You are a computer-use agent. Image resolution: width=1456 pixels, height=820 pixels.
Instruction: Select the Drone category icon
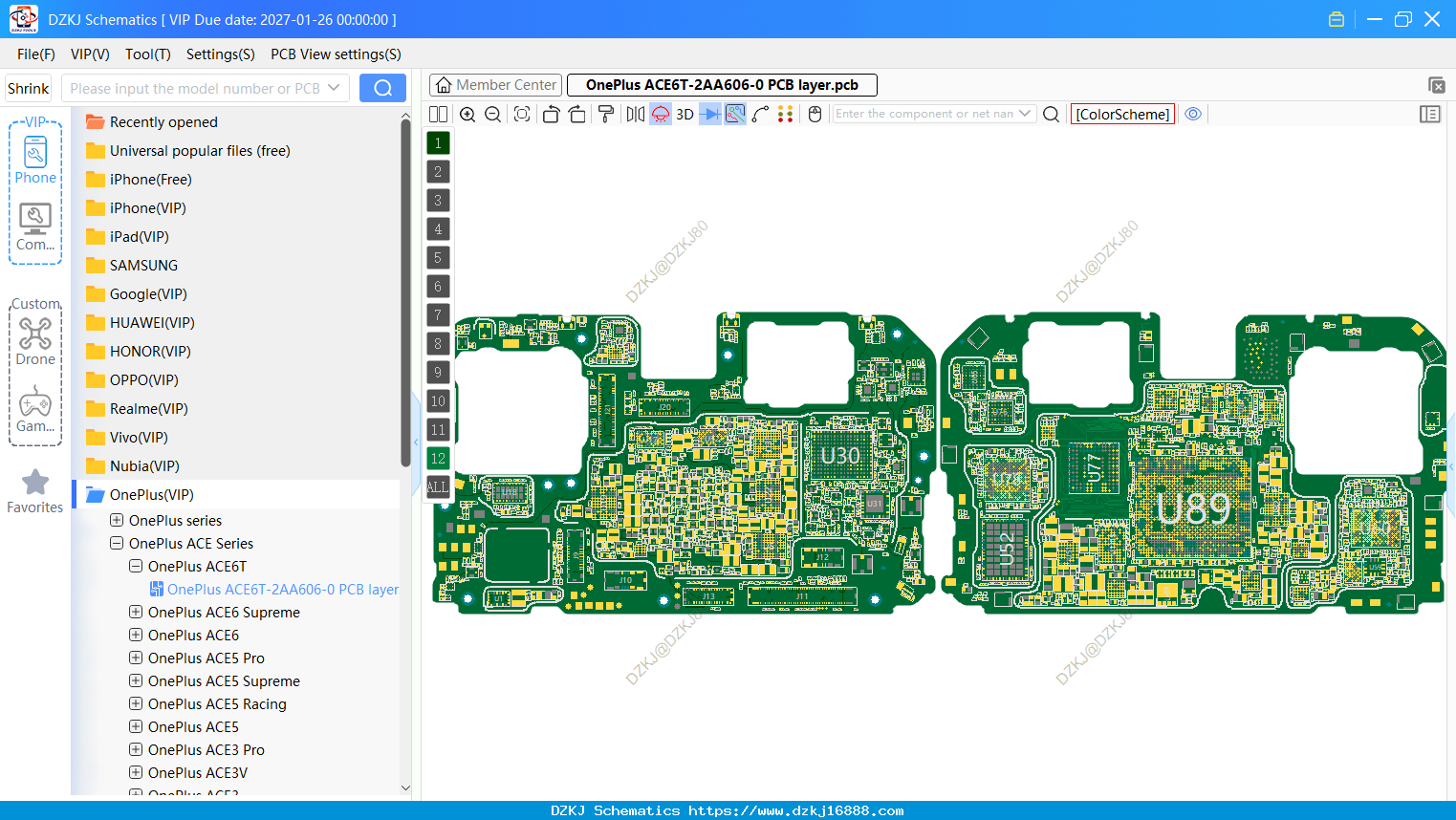click(35, 341)
